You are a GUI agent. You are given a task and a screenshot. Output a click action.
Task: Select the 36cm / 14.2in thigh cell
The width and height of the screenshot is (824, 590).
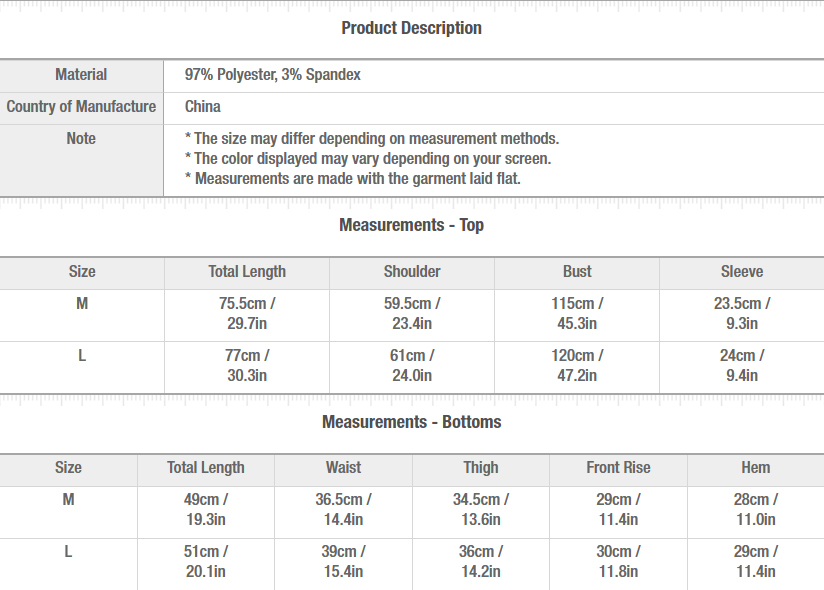point(481,562)
